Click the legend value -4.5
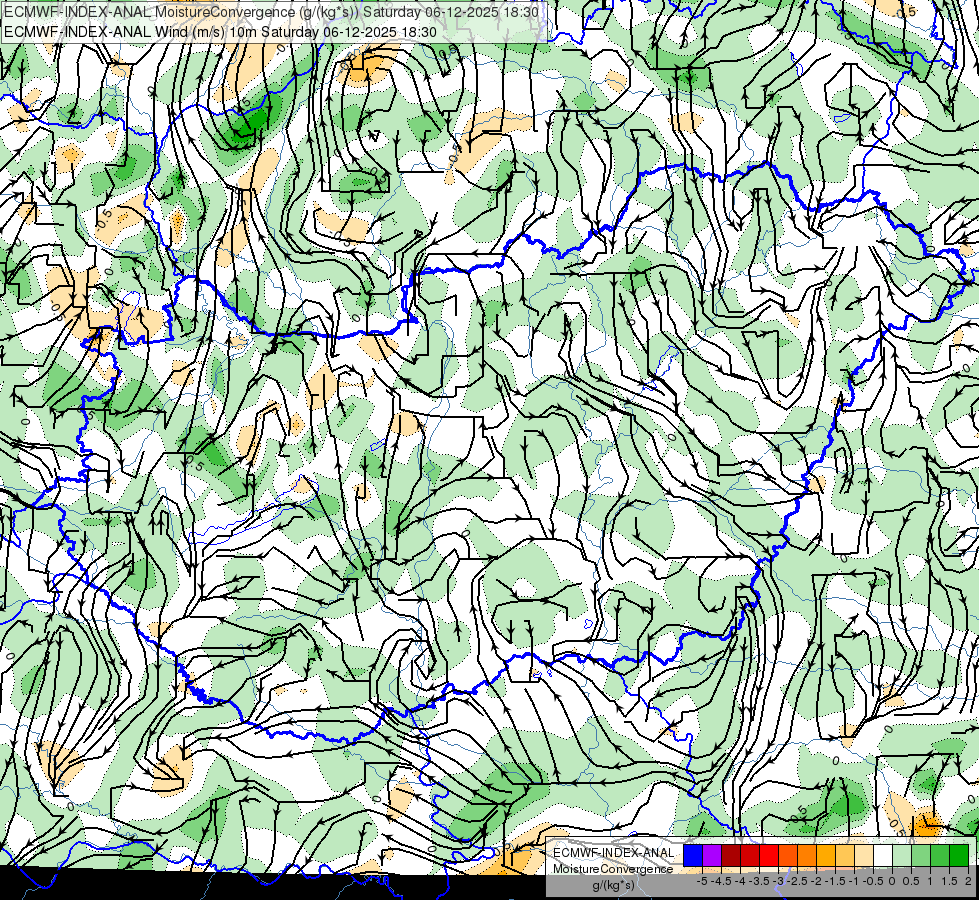 (x=721, y=881)
